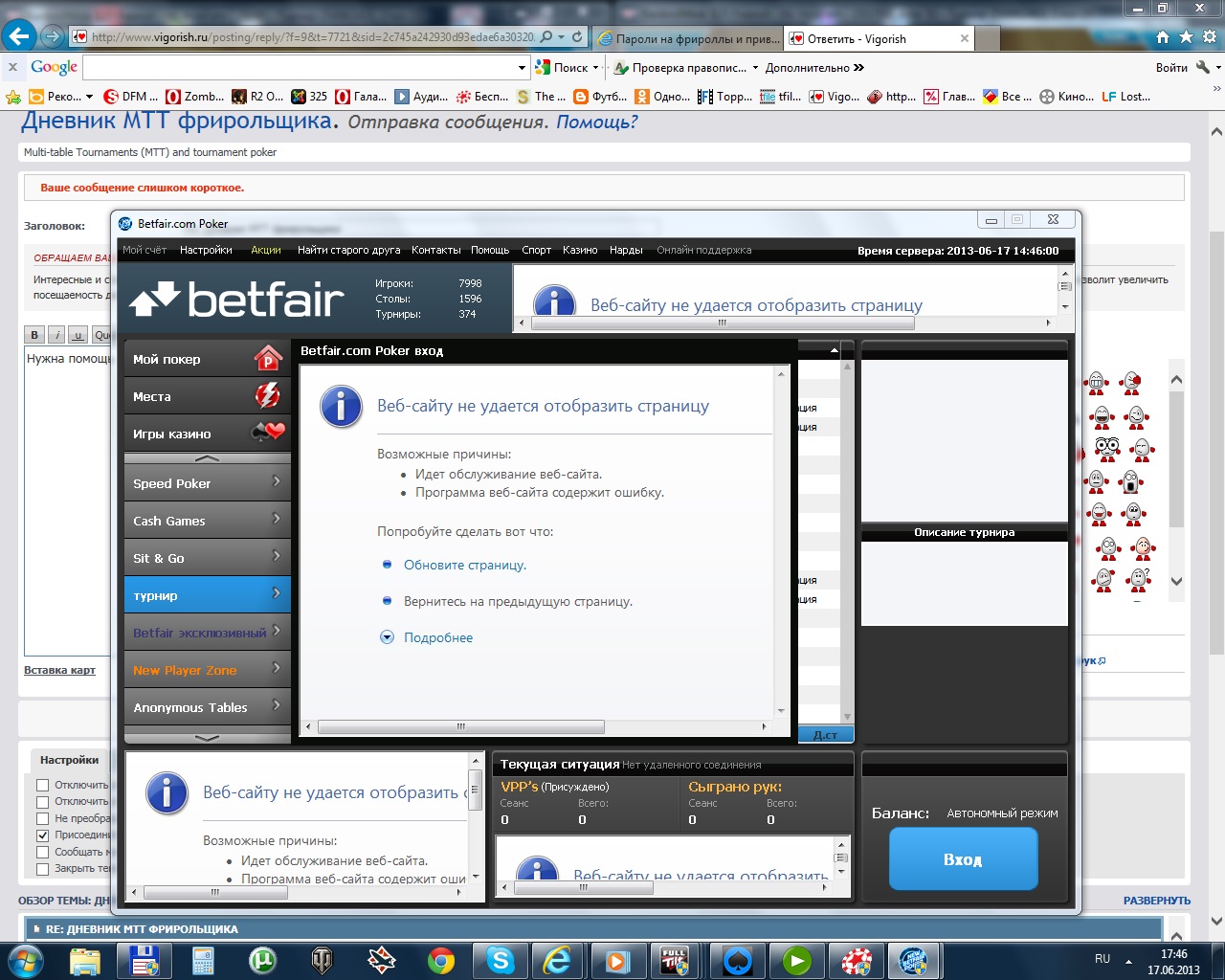
Task: Click the Мой покер home icon
Action: 268,359
